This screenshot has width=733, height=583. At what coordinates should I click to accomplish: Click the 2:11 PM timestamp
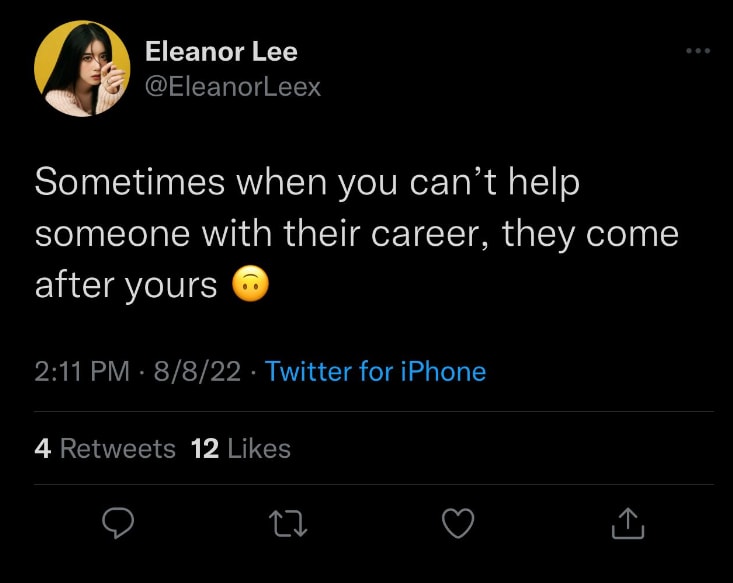(x=82, y=372)
